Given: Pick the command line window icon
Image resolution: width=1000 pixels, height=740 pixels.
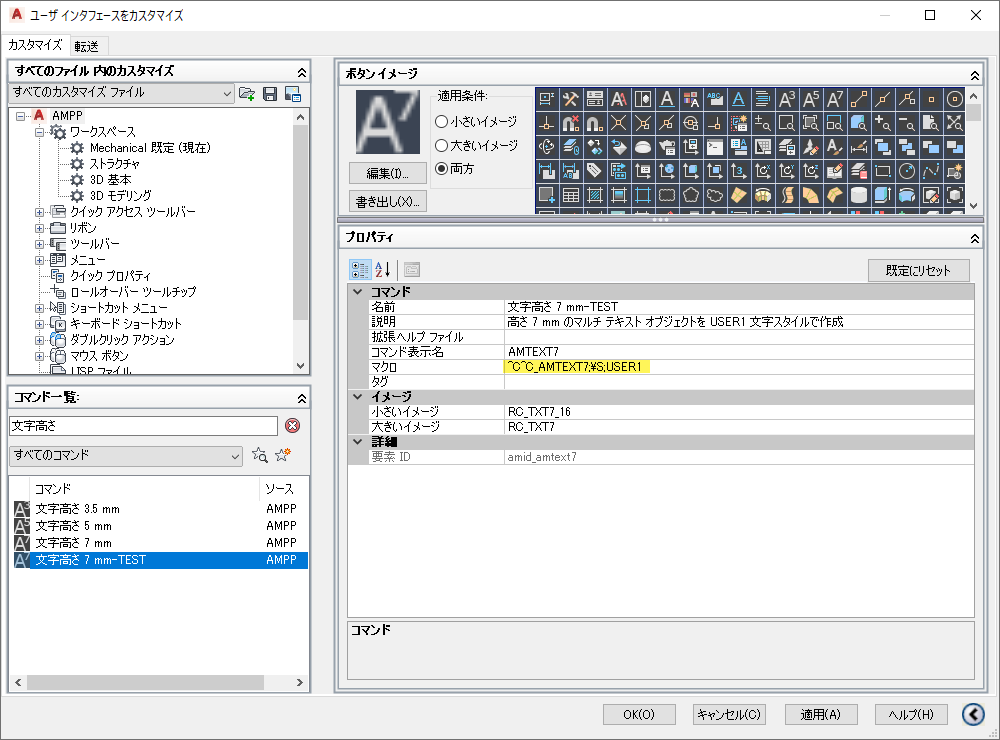Looking at the screenshot, I should pos(714,147).
